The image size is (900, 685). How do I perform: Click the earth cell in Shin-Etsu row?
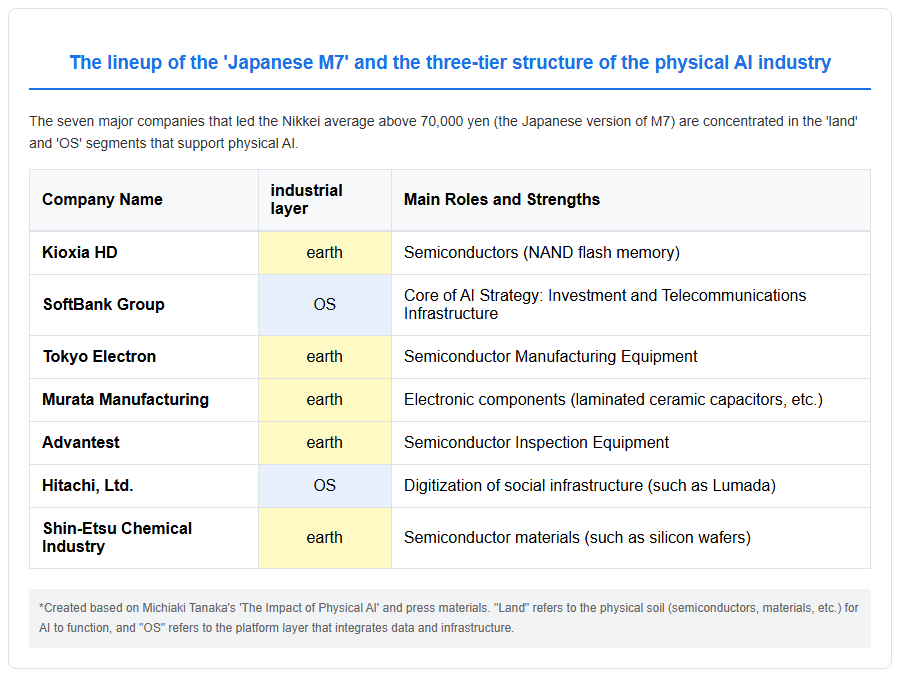(x=325, y=538)
